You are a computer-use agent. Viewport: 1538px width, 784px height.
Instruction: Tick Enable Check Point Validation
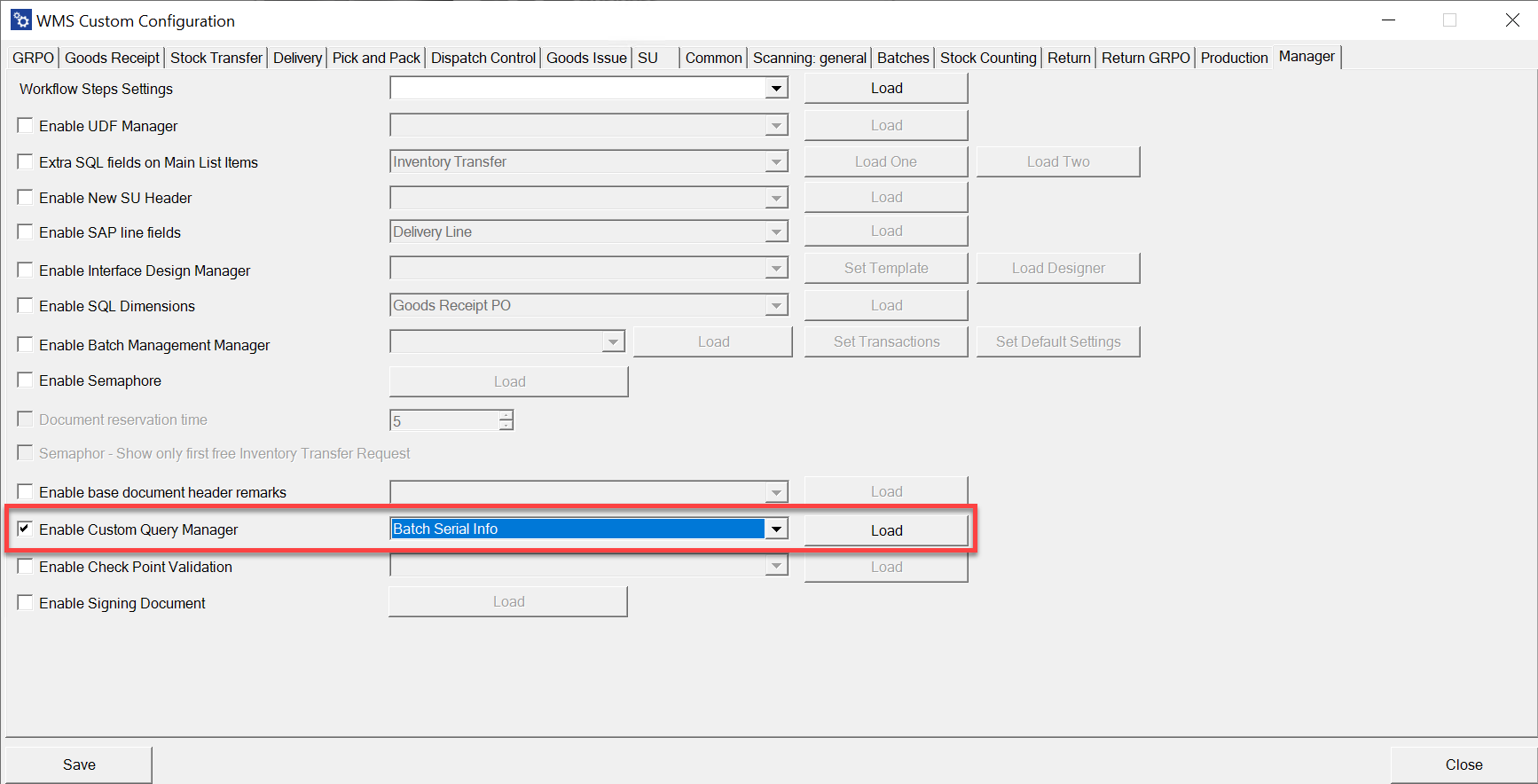pyautogui.click(x=25, y=567)
